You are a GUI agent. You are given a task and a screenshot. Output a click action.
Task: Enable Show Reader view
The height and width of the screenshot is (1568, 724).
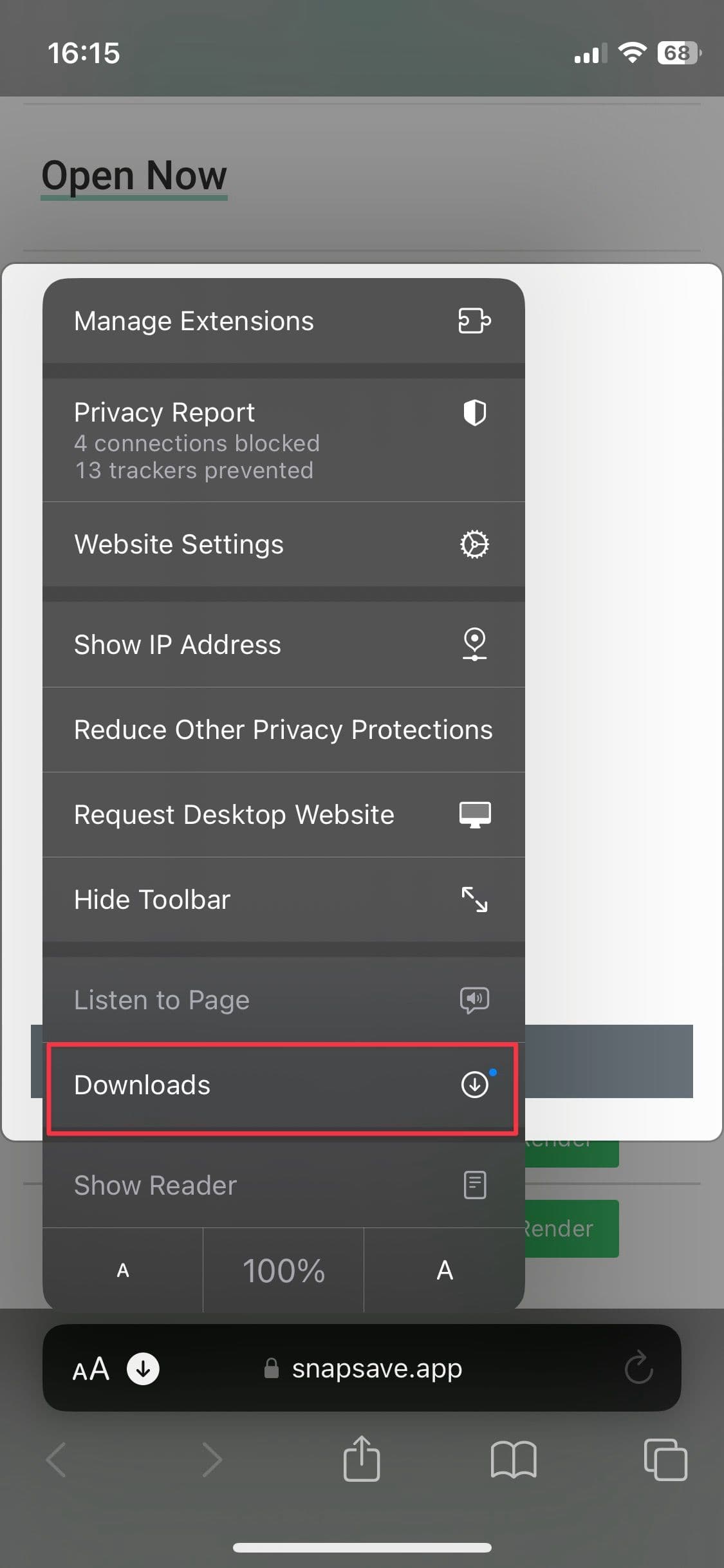[283, 1186]
